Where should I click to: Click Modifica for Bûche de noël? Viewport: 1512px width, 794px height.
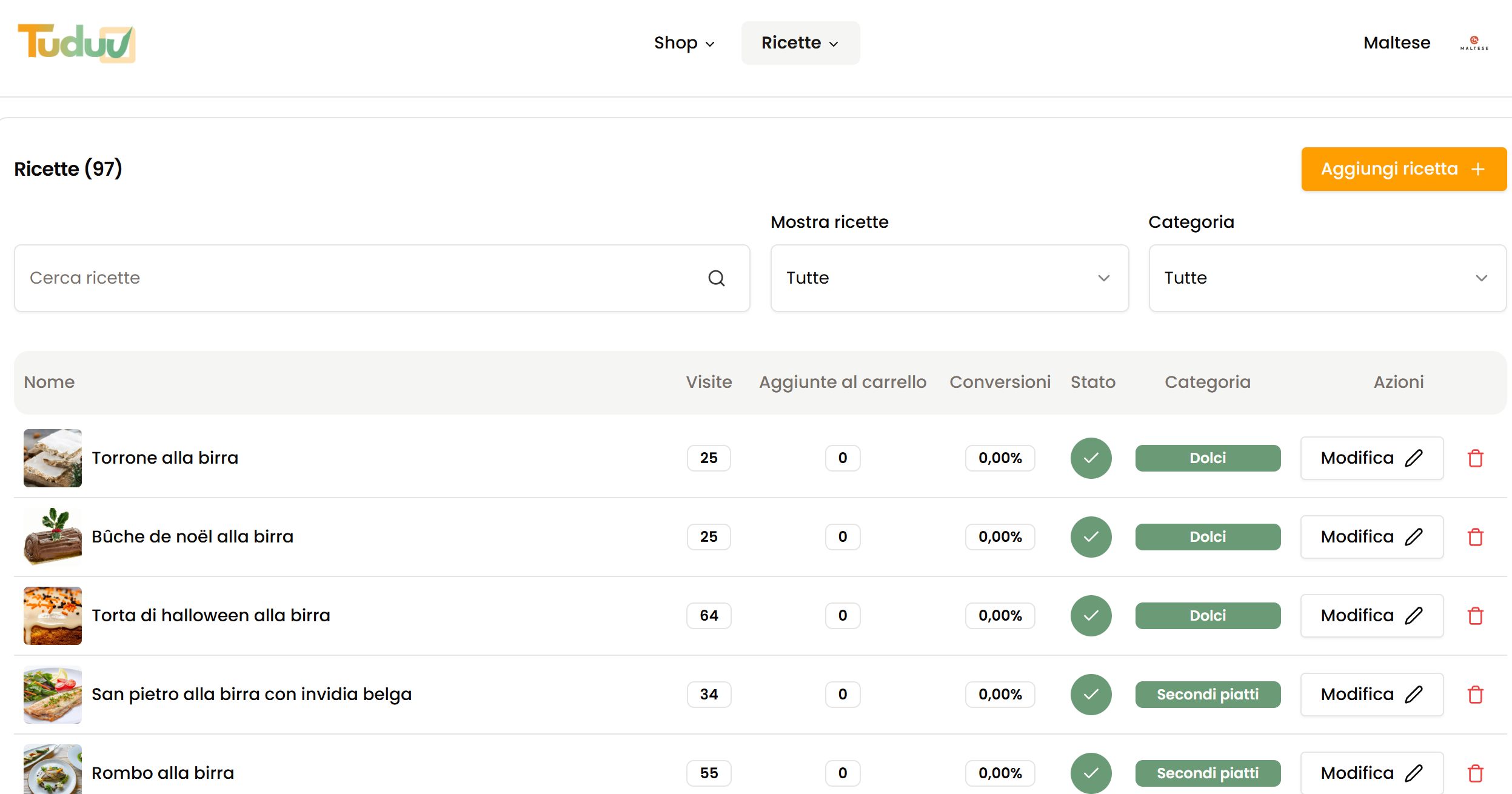coord(1371,537)
